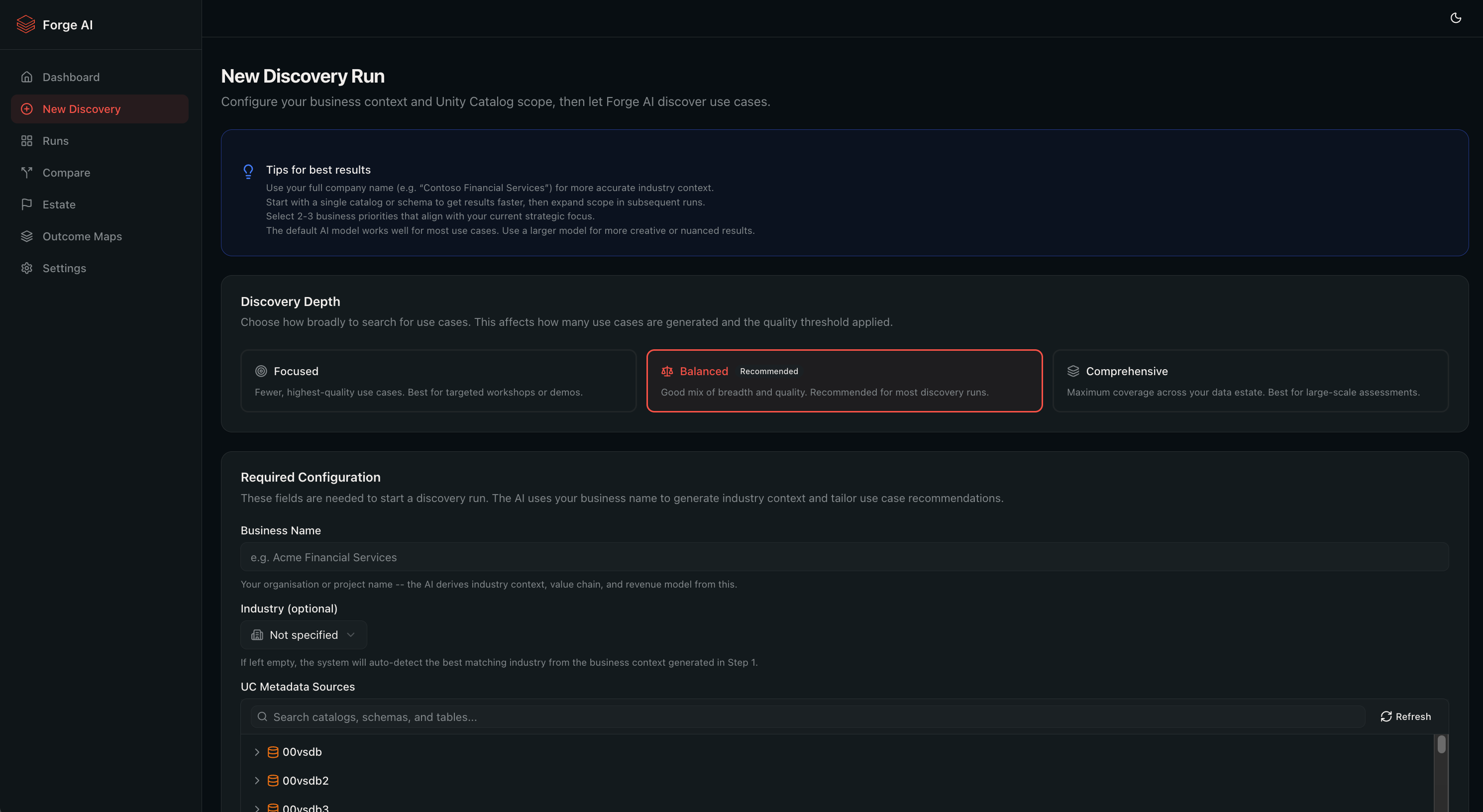Select the Focused depth option
The width and height of the screenshot is (1483, 812).
tap(439, 381)
